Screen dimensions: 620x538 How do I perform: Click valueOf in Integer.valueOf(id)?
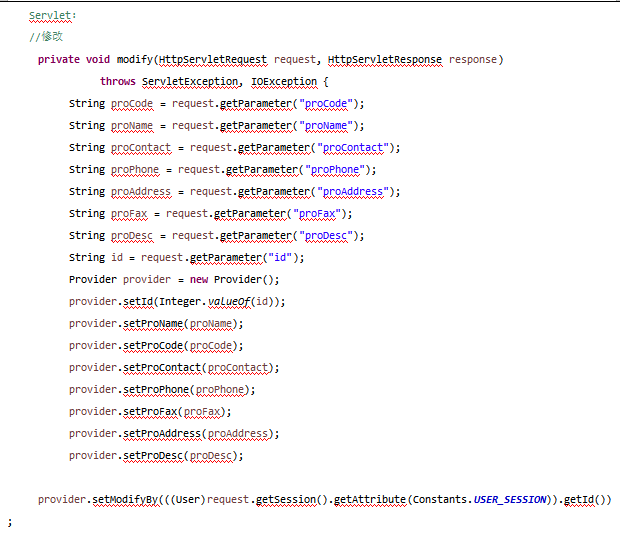pos(229,302)
